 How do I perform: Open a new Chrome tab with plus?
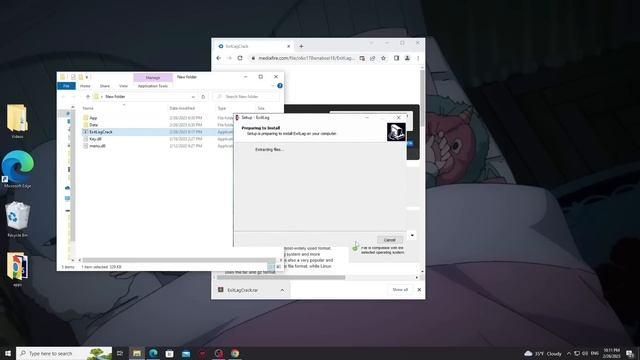301,47
